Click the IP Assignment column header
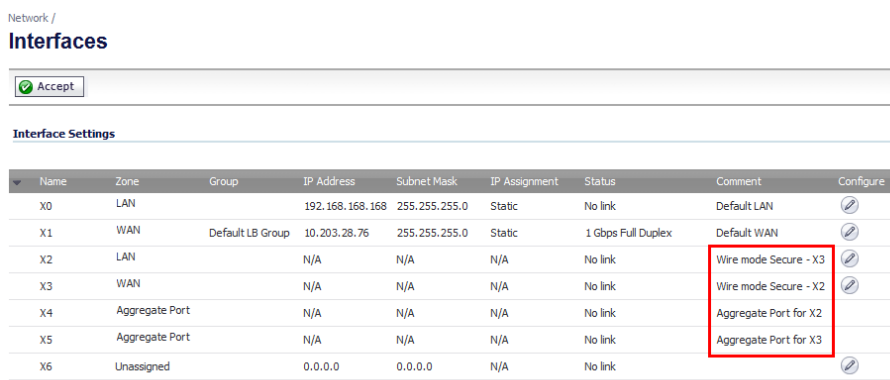The image size is (890, 380). tap(524, 182)
